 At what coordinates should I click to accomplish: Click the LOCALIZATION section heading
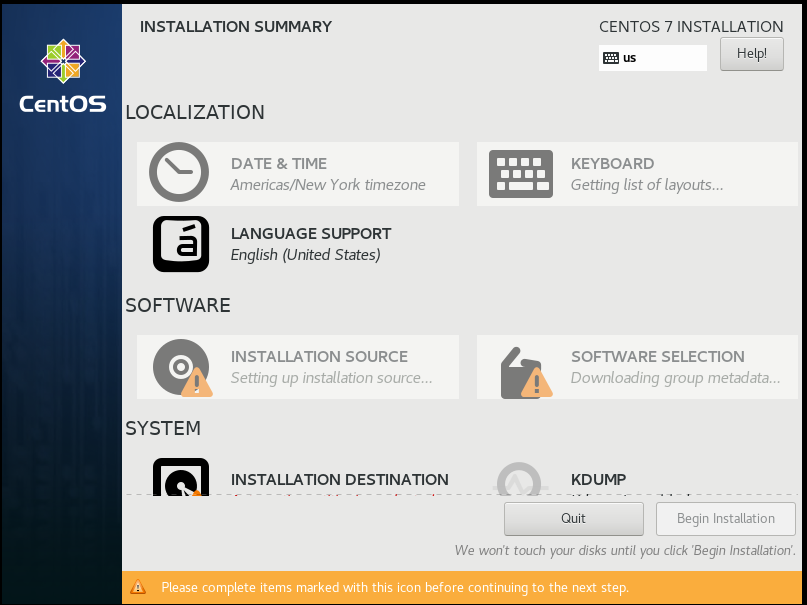click(195, 112)
